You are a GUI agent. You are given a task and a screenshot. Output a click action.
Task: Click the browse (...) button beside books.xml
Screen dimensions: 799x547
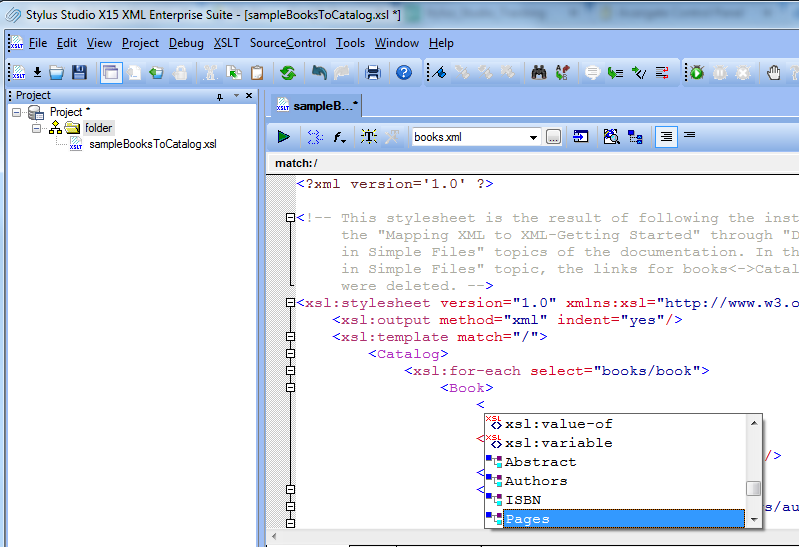(553, 137)
